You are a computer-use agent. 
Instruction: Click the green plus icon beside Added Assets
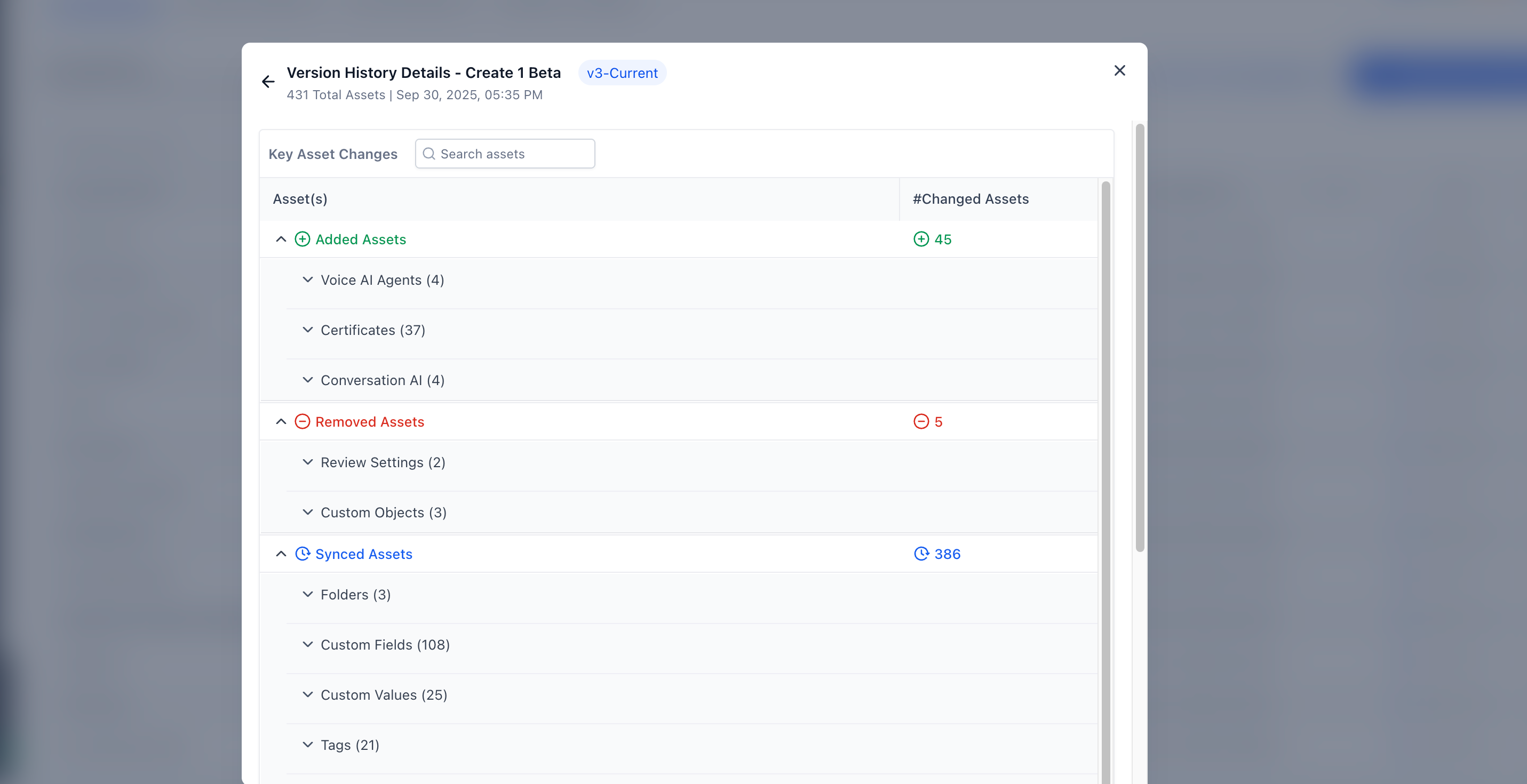tap(303, 239)
